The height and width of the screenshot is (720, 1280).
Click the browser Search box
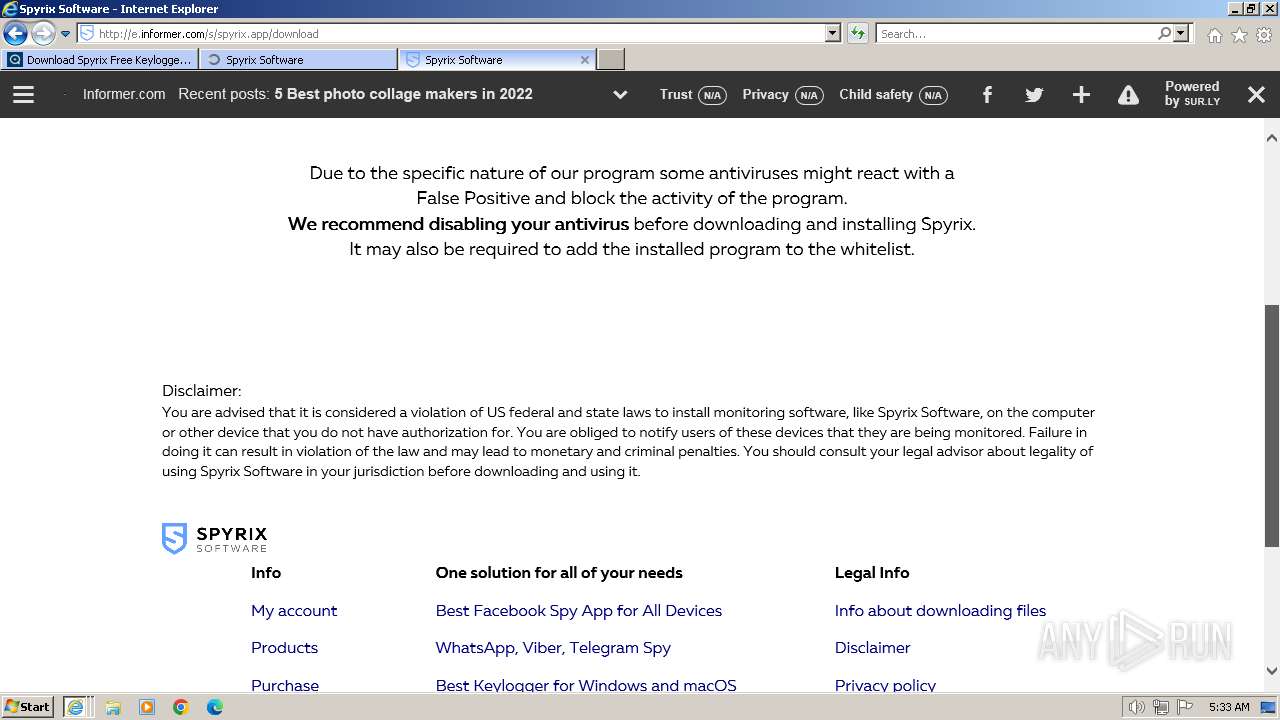coord(1016,33)
